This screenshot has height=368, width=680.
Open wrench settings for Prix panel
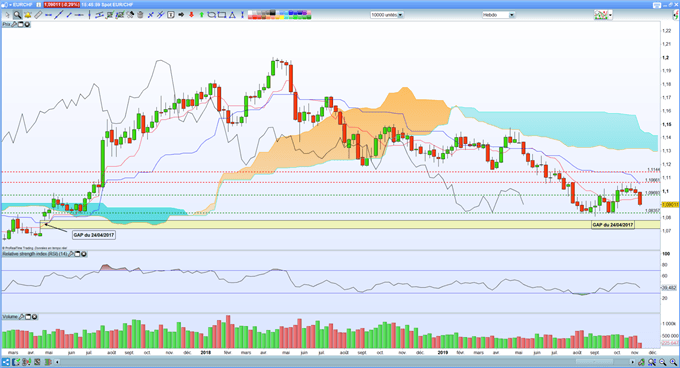pos(14,24)
